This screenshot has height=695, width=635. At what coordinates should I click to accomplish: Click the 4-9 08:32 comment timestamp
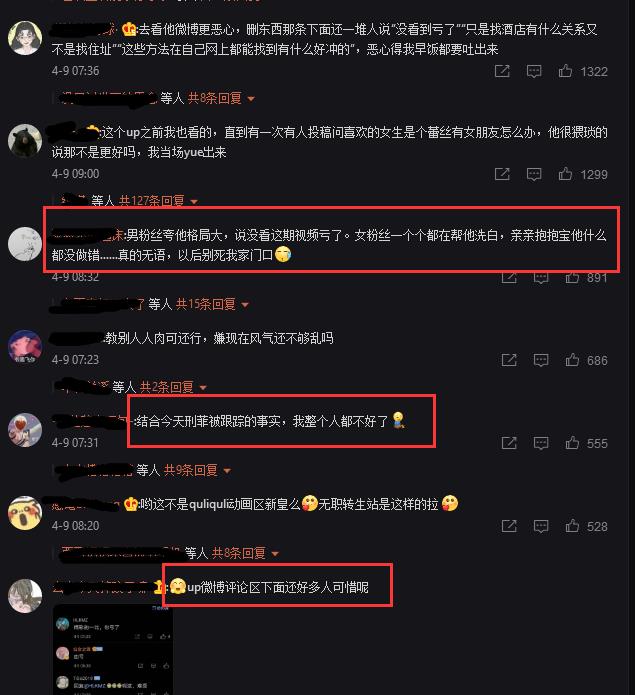click(x=75, y=277)
